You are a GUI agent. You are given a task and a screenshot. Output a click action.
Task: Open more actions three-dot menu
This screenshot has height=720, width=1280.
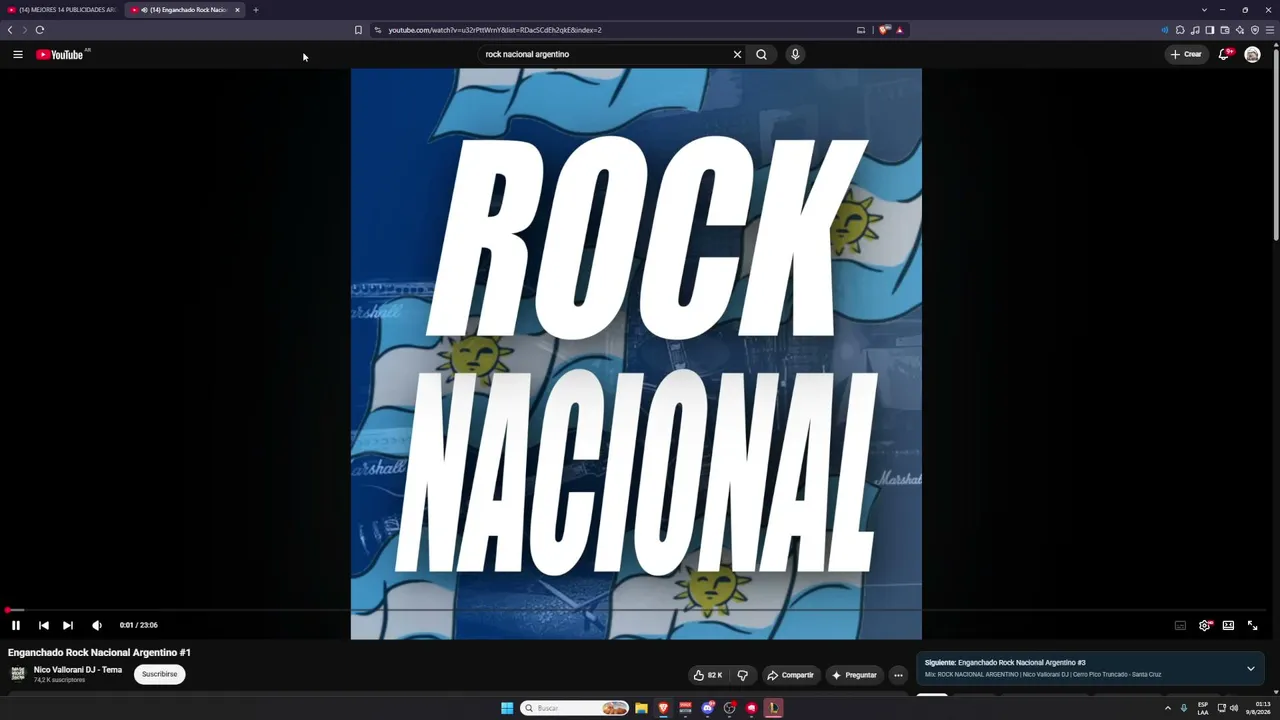(898, 675)
